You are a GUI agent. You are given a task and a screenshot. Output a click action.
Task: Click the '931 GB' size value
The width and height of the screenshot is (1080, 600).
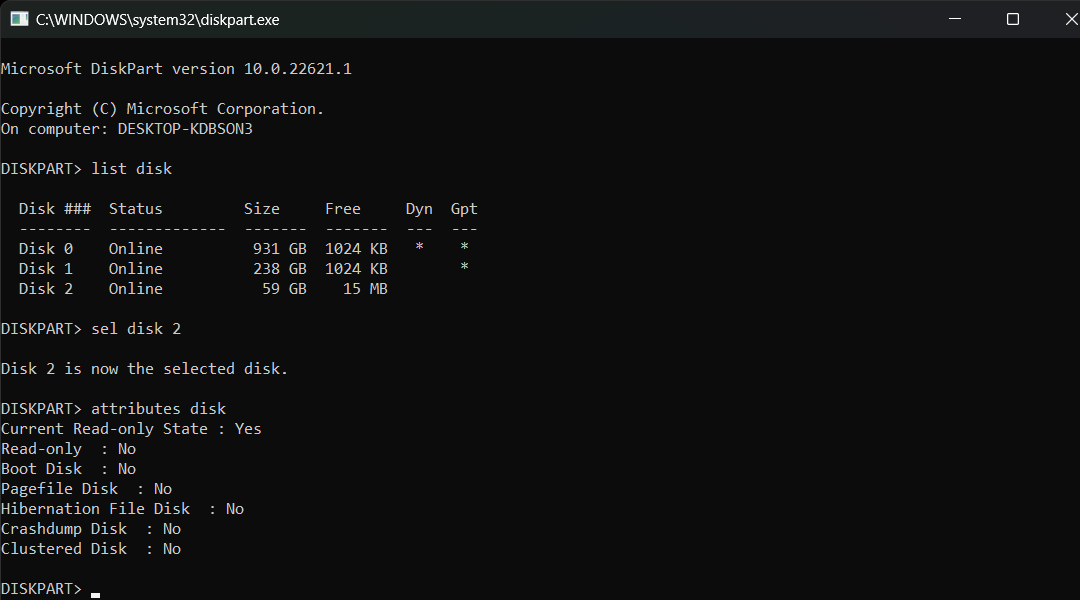pos(280,249)
